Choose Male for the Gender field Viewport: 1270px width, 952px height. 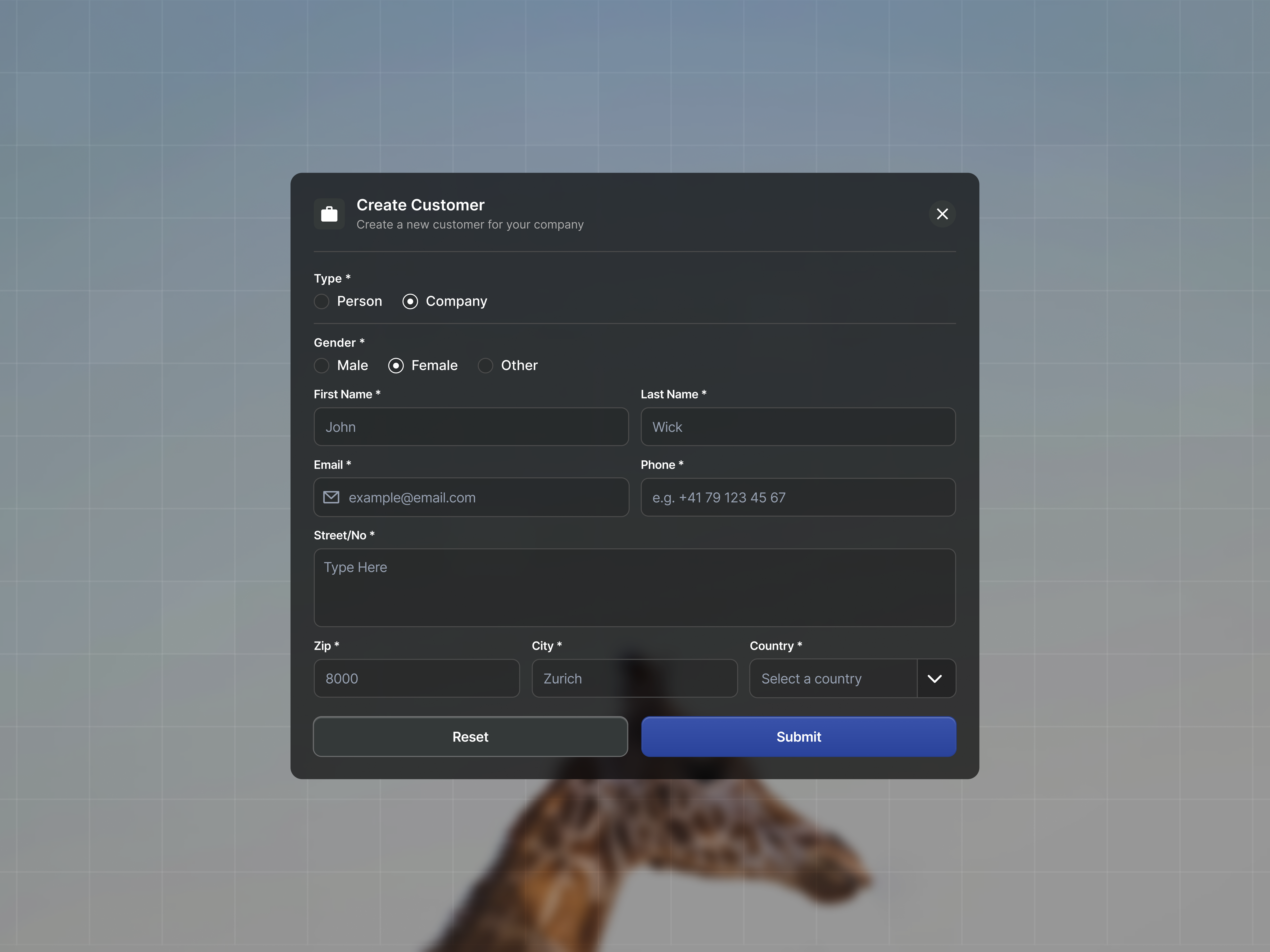coord(321,365)
